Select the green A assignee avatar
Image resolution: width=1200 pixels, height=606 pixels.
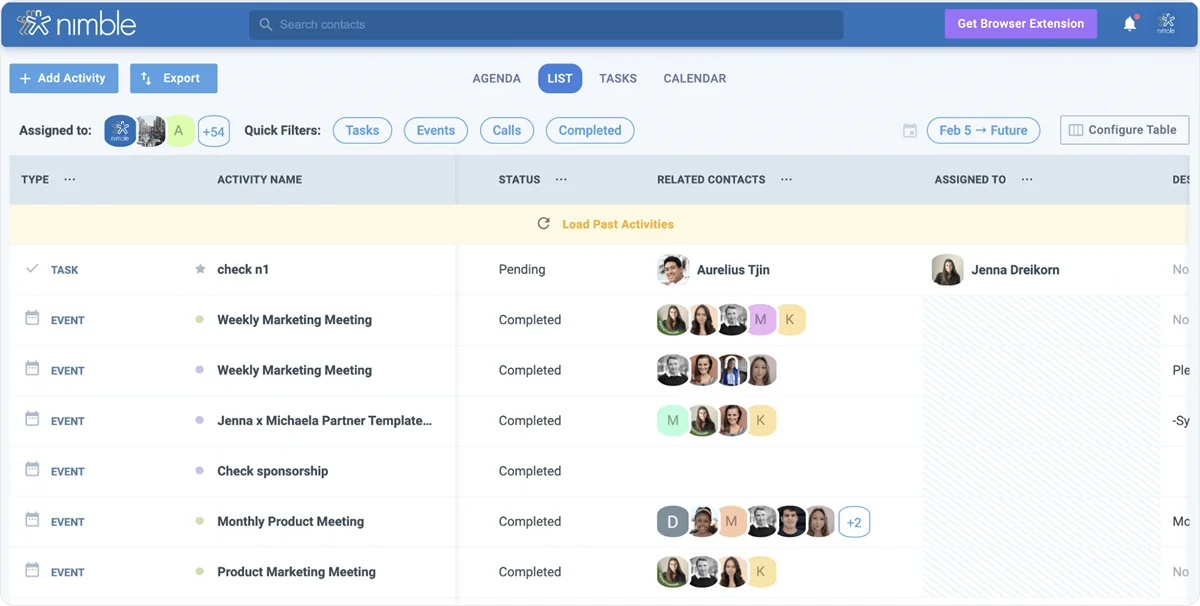[179, 130]
